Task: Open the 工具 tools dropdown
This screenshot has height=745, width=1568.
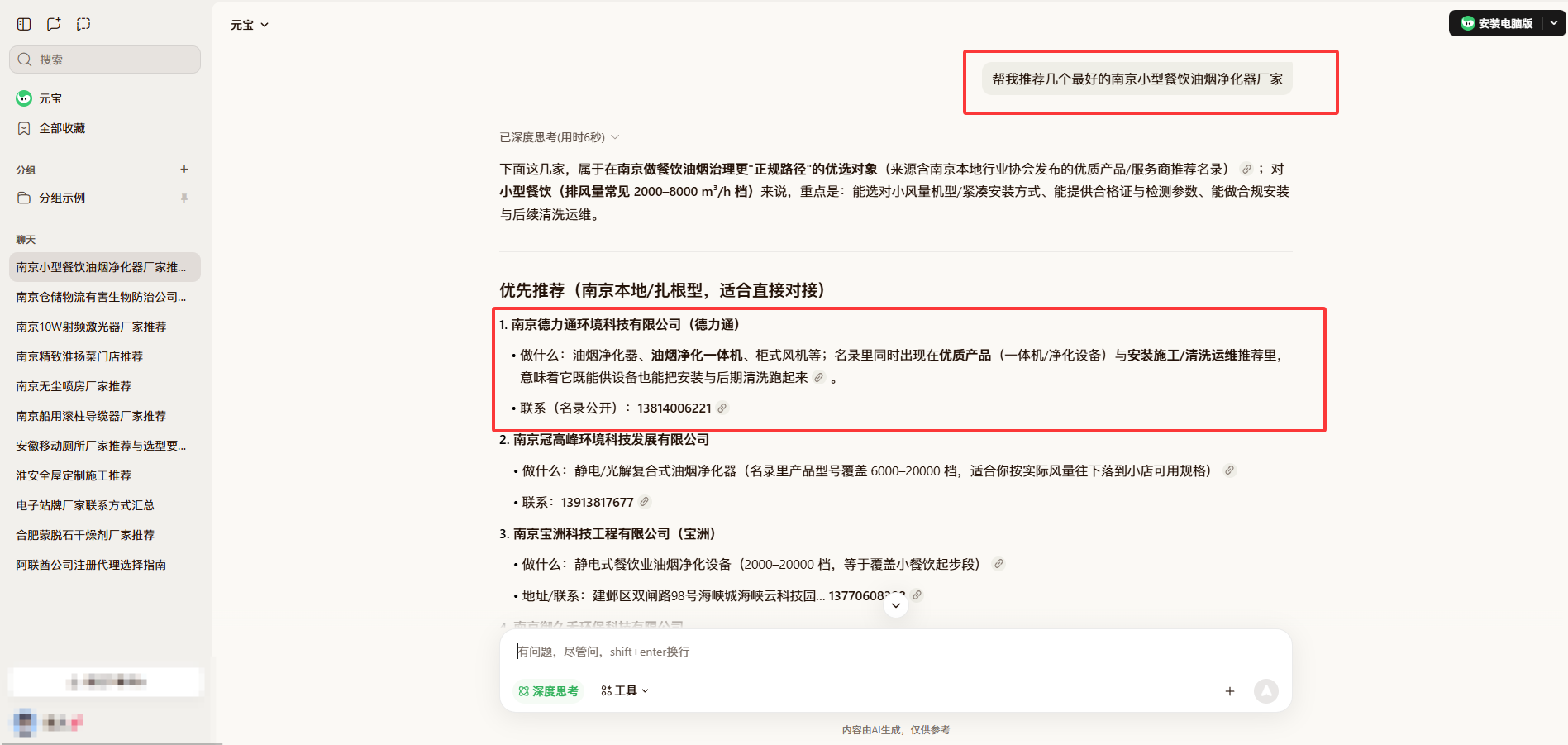Action: (x=625, y=691)
